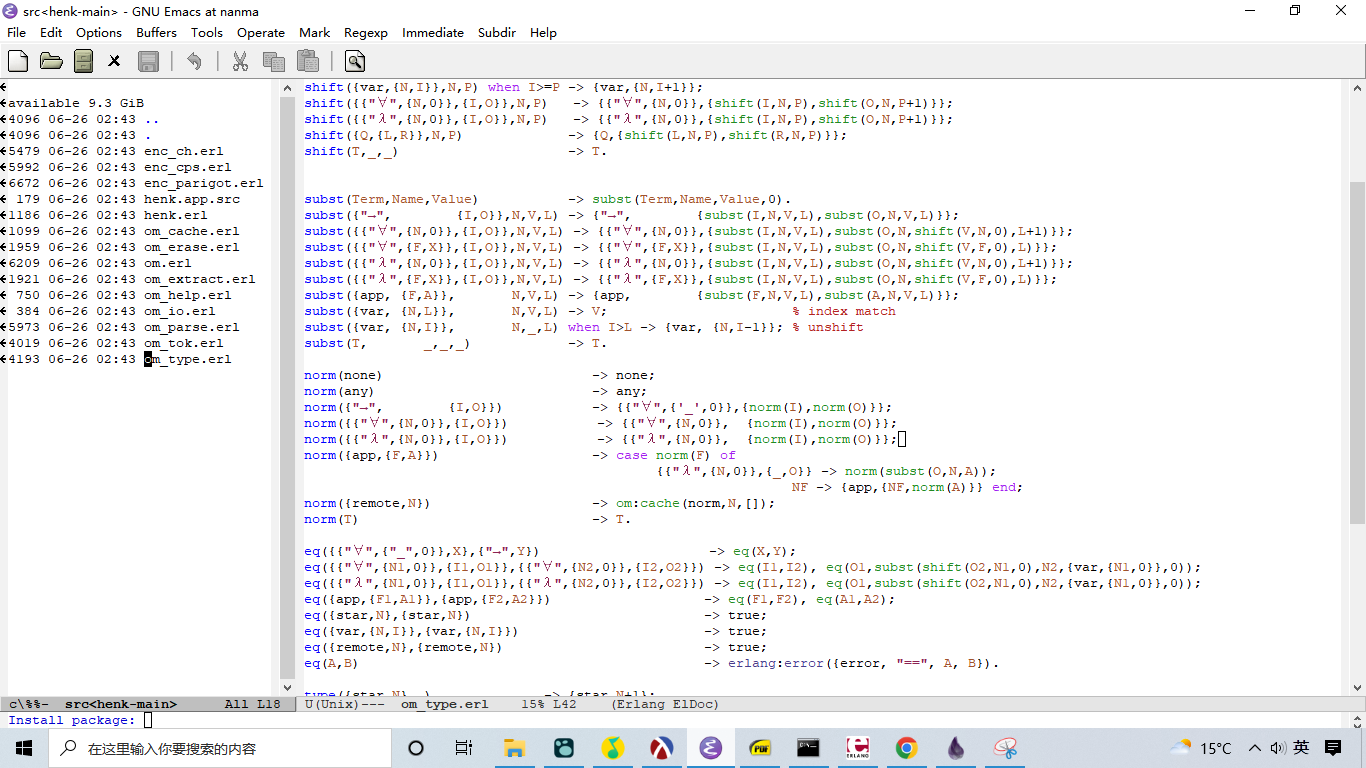Image resolution: width=1366 pixels, height=768 pixels.
Task: Click the search magnifier toolbar icon
Action: pyautogui.click(x=355, y=62)
